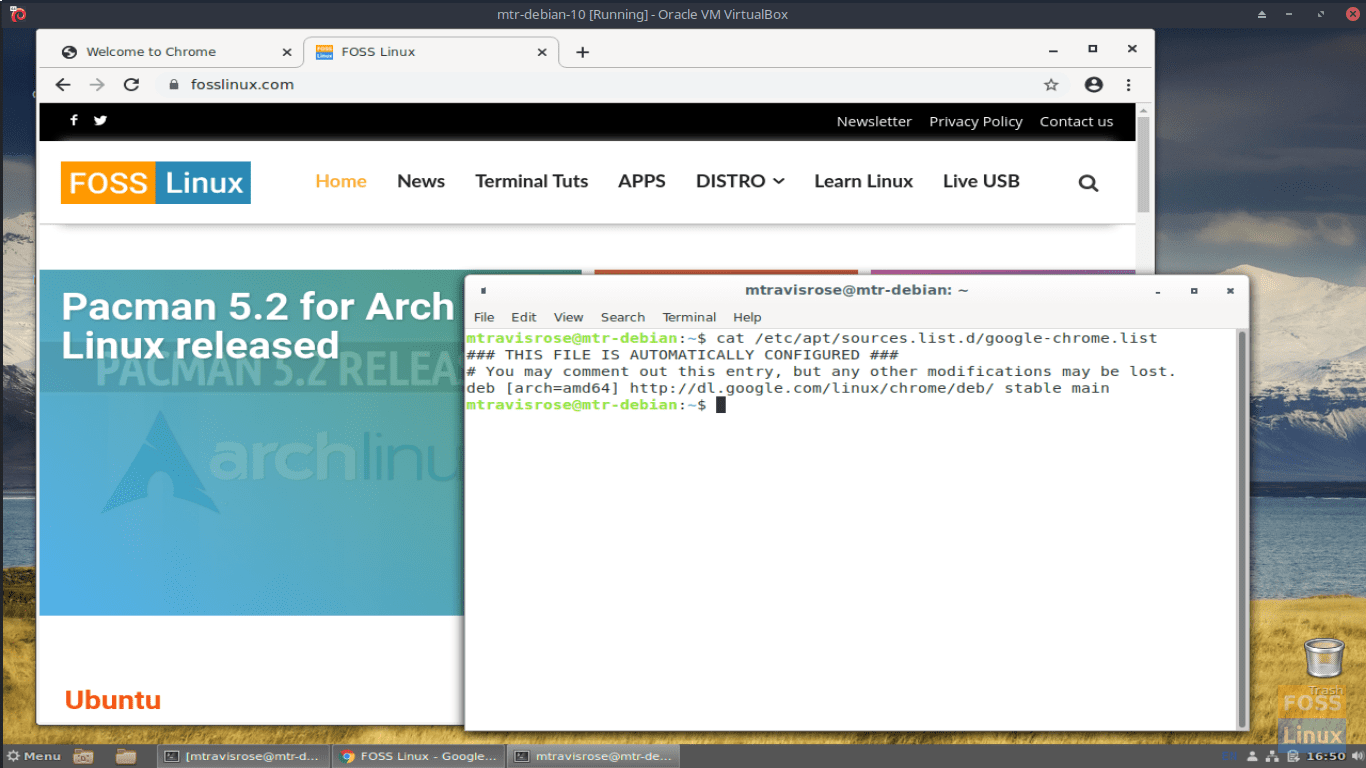Click the Ubuntu section heading
Viewport: 1366px width, 768px height.
[x=113, y=700]
